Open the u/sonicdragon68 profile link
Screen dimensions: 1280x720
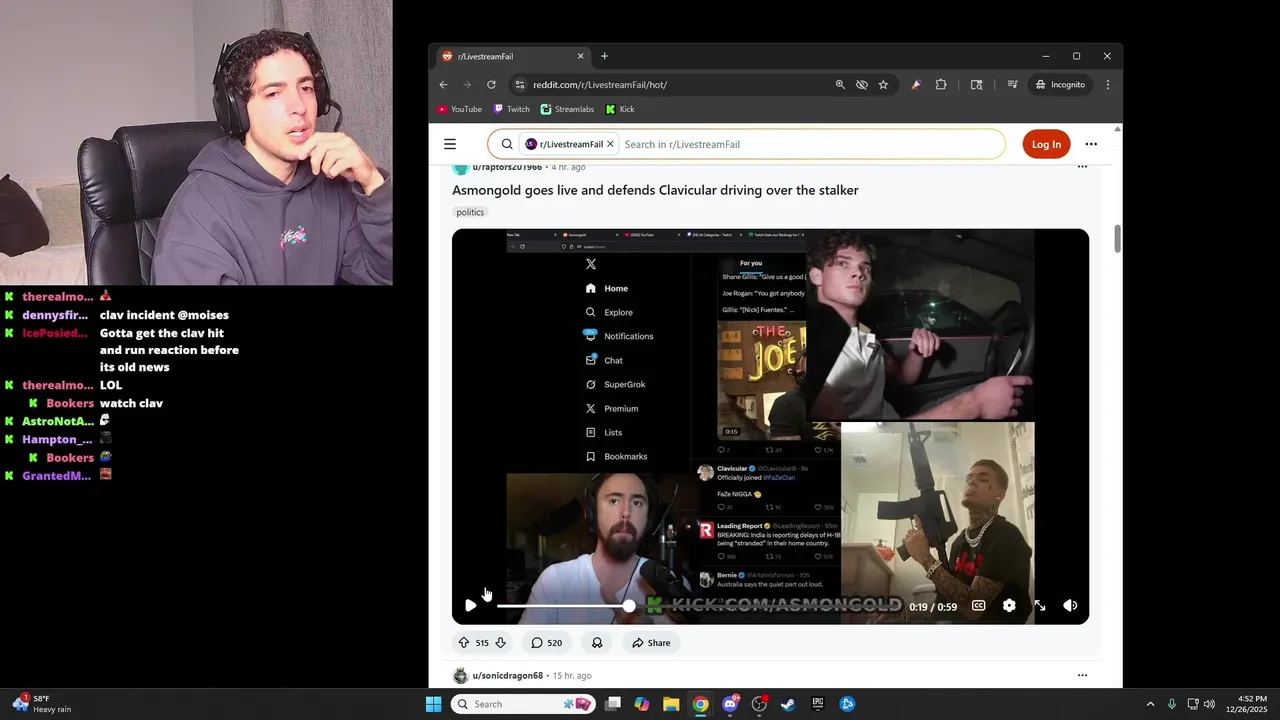508,676
